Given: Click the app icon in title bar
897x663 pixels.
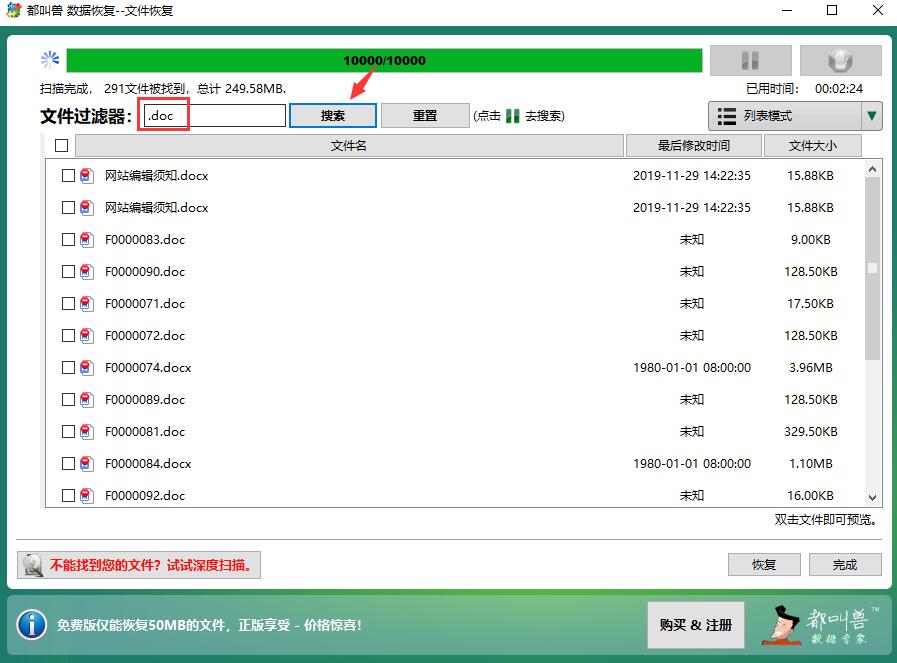Looking at the screenshot, I should [14, 10].
